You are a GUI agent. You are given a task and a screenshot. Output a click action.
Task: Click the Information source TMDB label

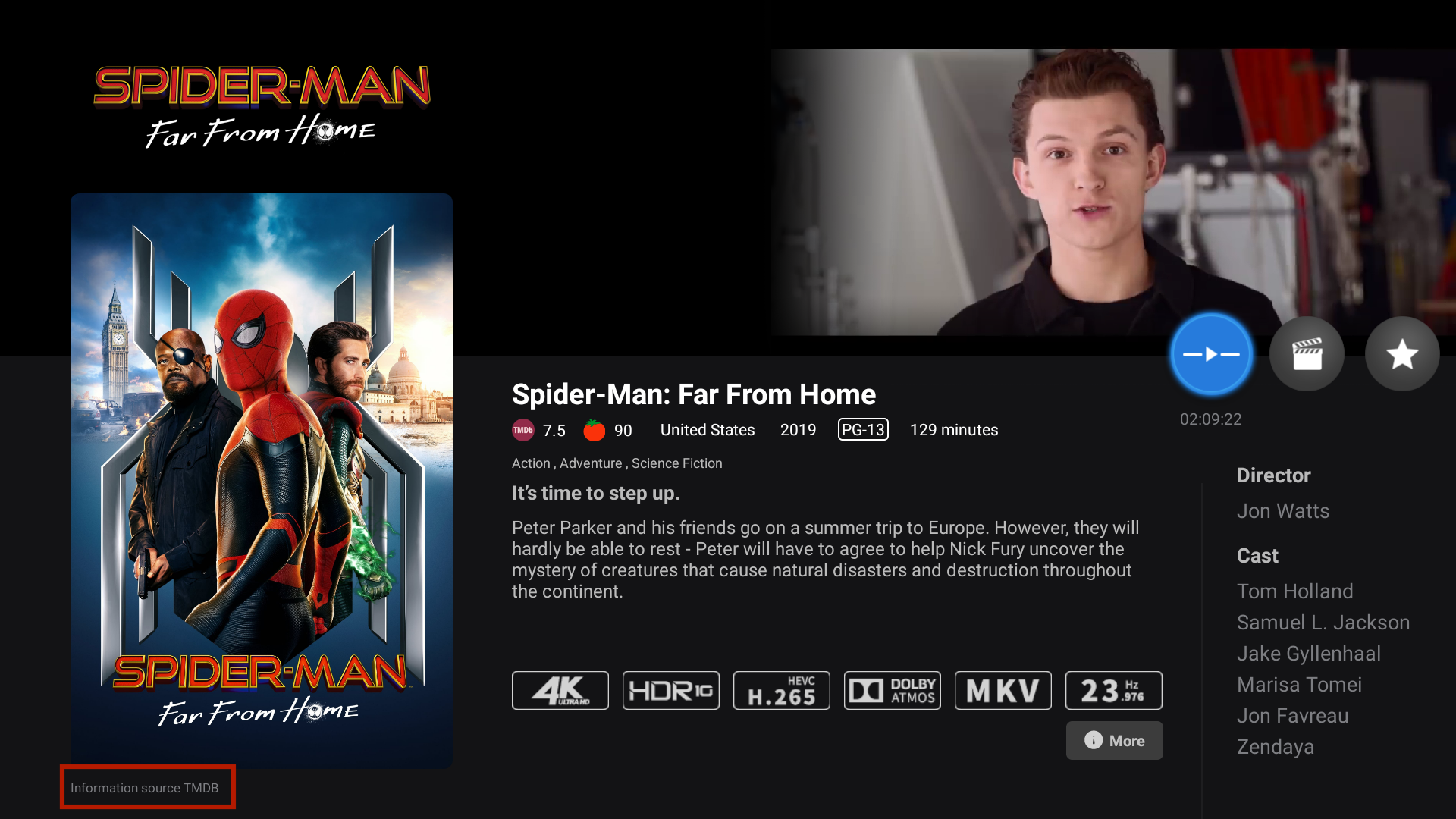click(145, 788)
